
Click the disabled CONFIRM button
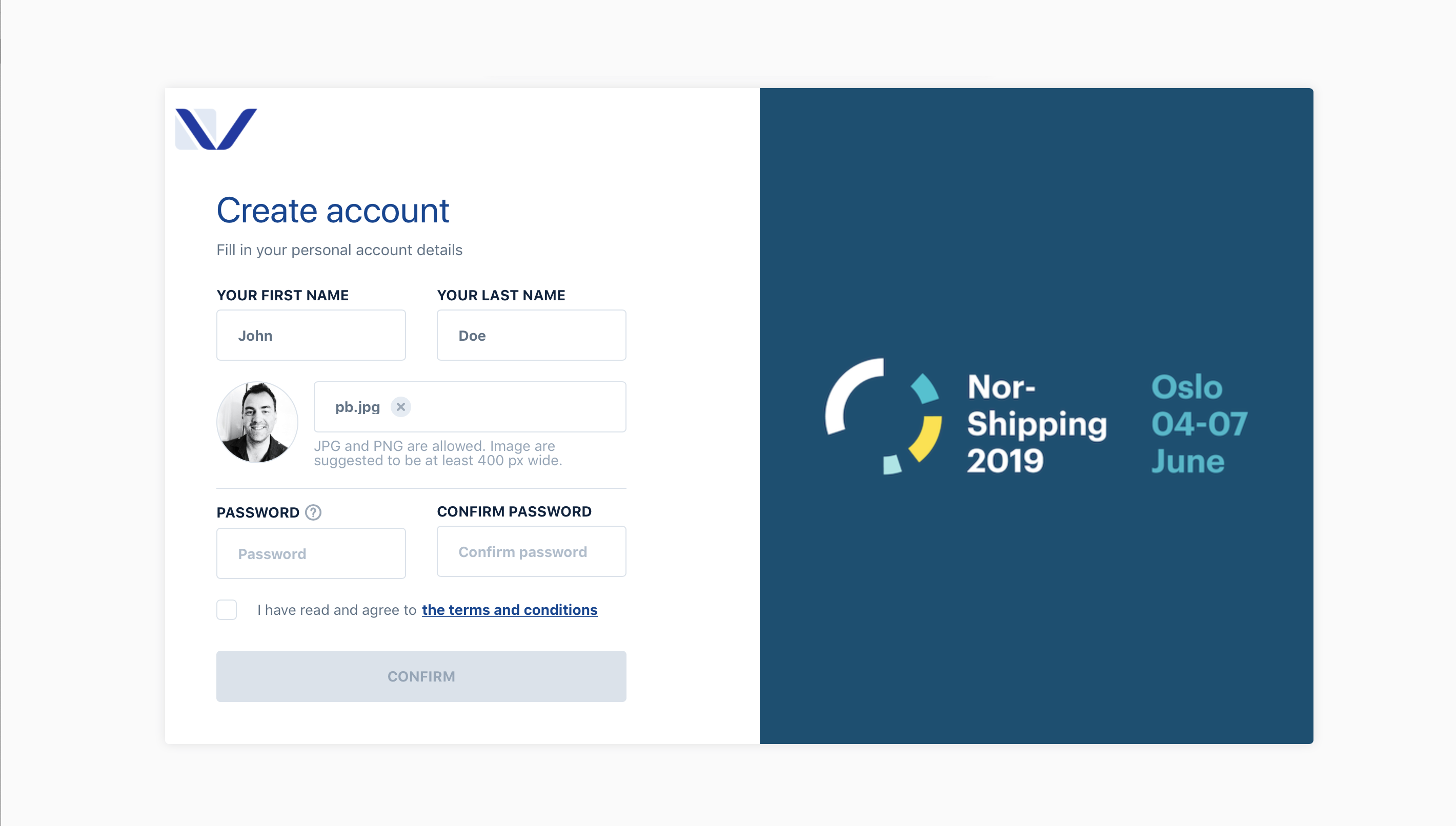pyautogui.click(x=421, y=676)
